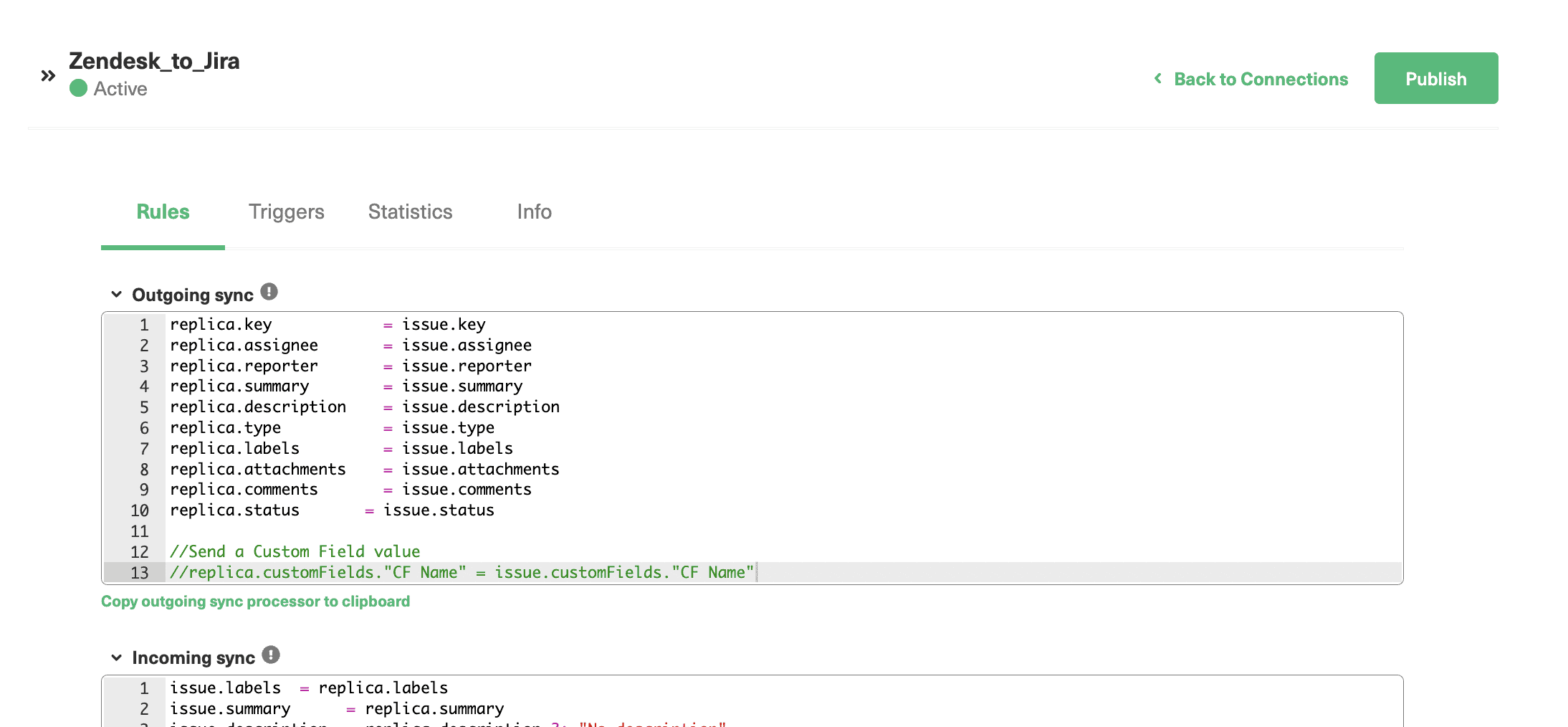This screenshot has width=1568, height=727.
Task: Click the back arrow beside Back to Connections
Action: (1157, 79)
